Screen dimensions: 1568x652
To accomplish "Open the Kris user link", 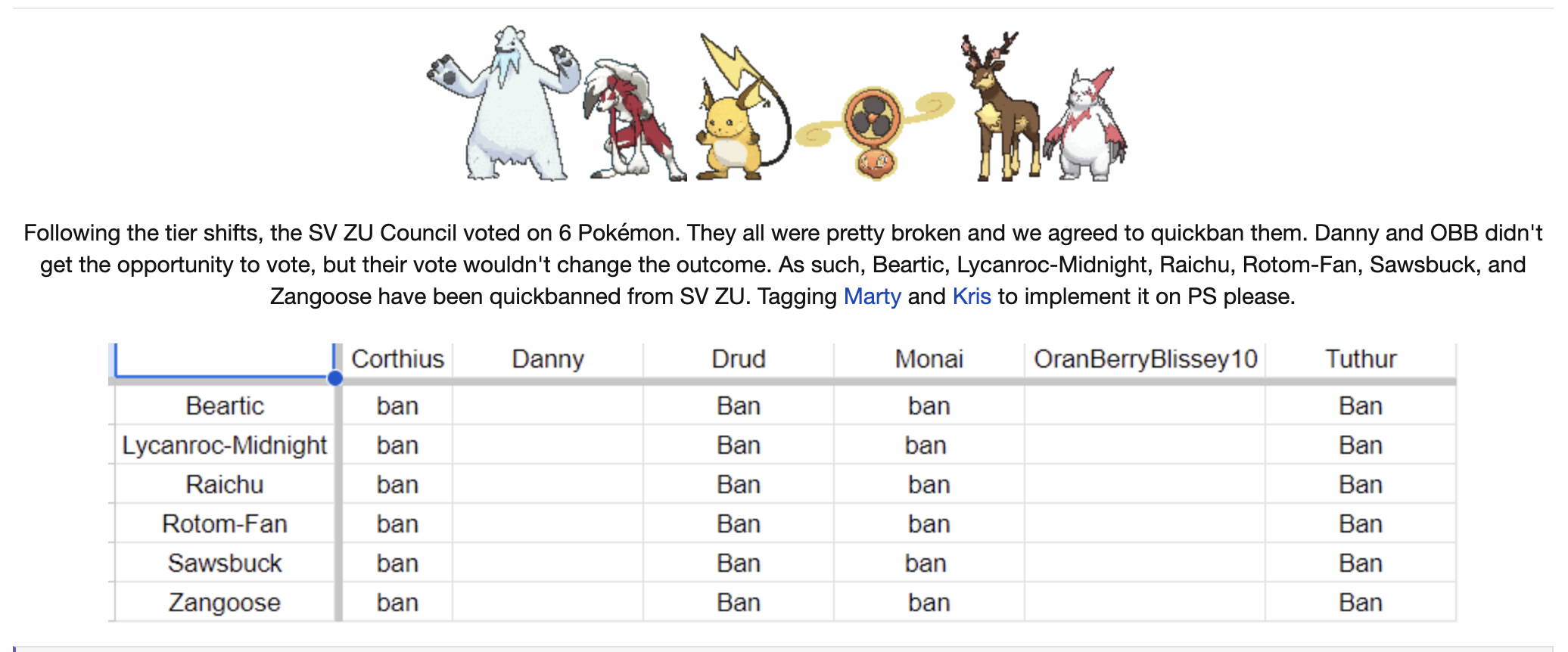I will (x=972, y=297).
